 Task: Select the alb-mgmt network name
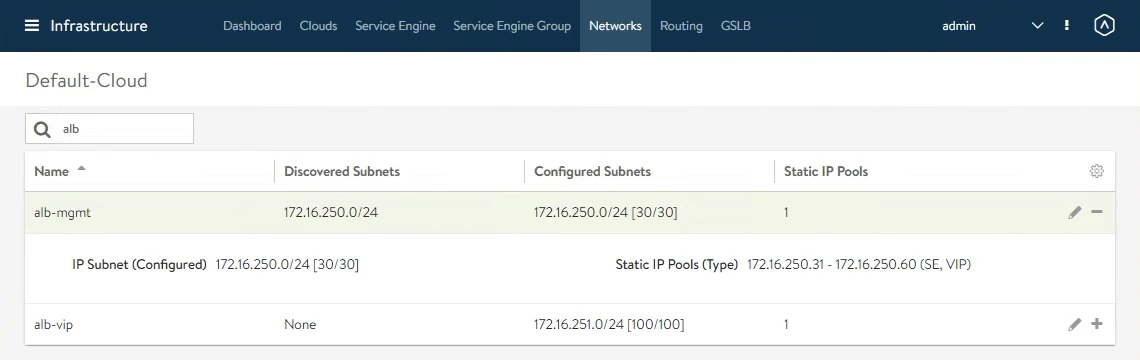[x=63, y=212]
